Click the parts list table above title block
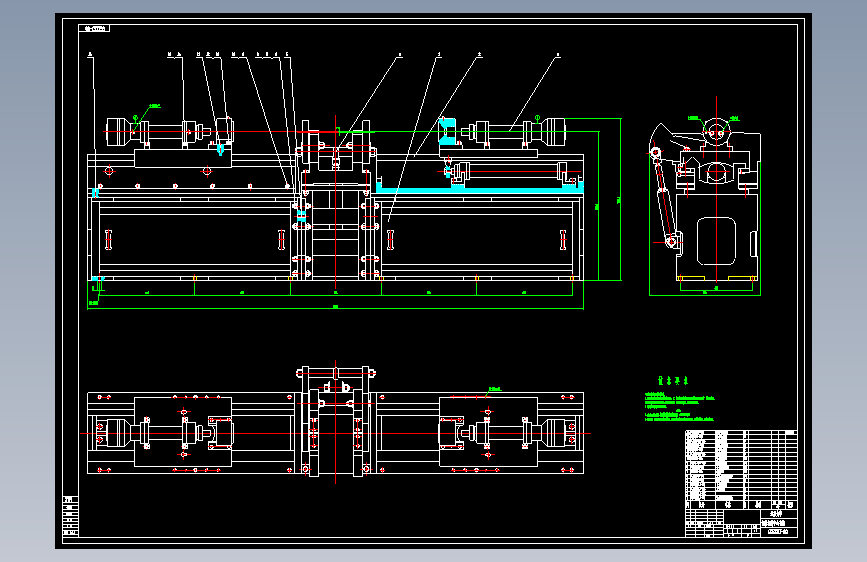 tap(741, 470)
